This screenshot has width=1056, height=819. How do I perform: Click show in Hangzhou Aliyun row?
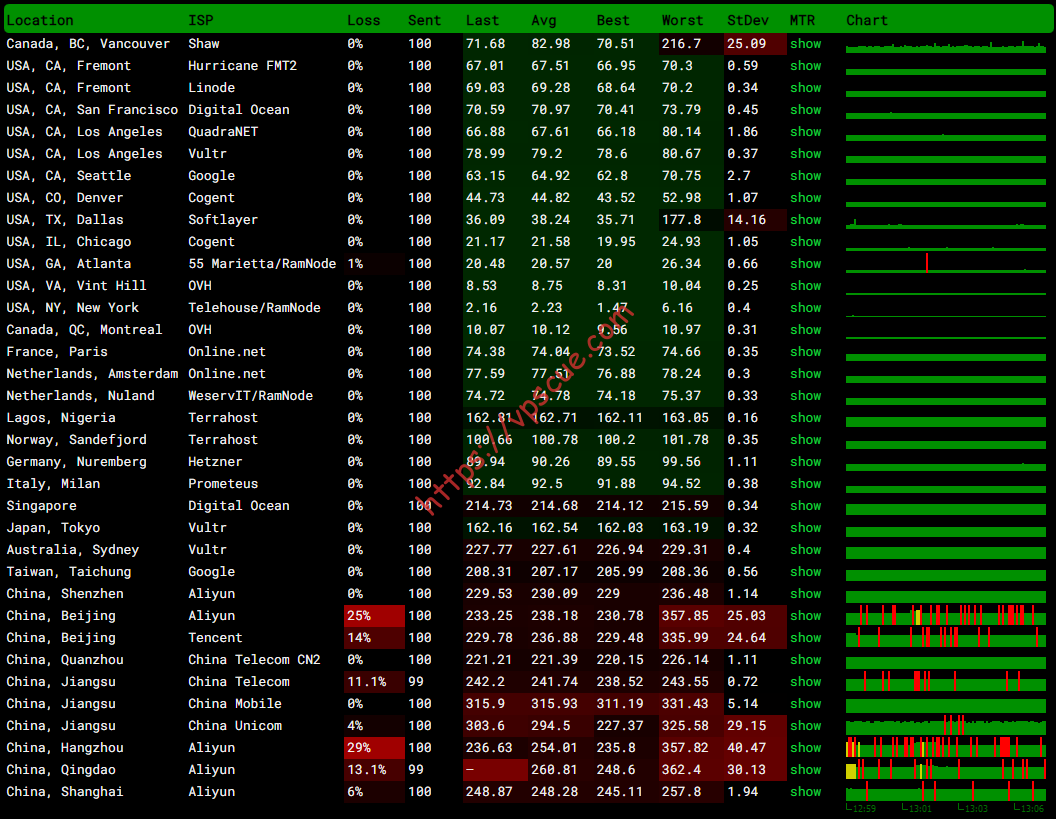tap(805, 748)
